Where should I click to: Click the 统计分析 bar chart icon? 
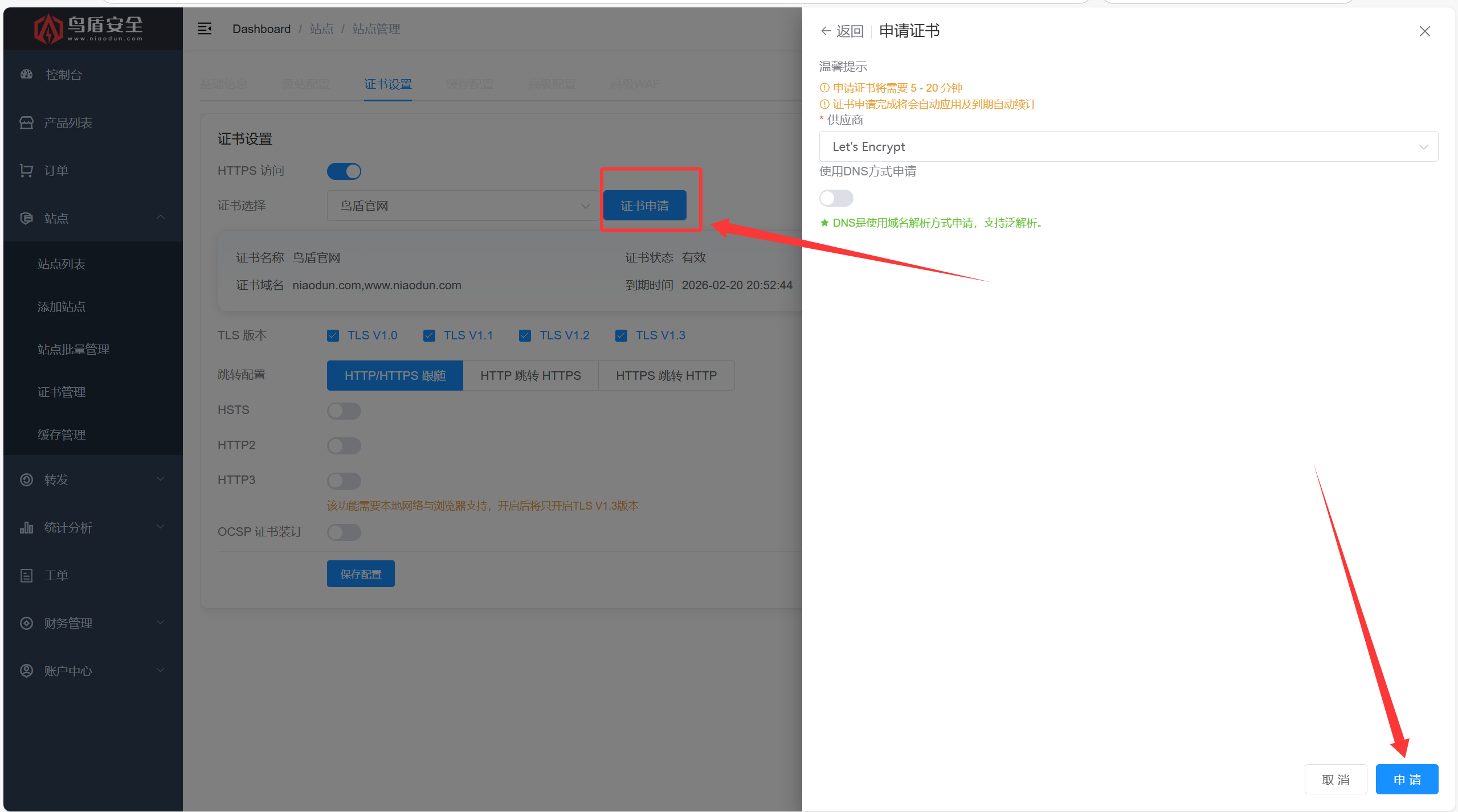27,527
